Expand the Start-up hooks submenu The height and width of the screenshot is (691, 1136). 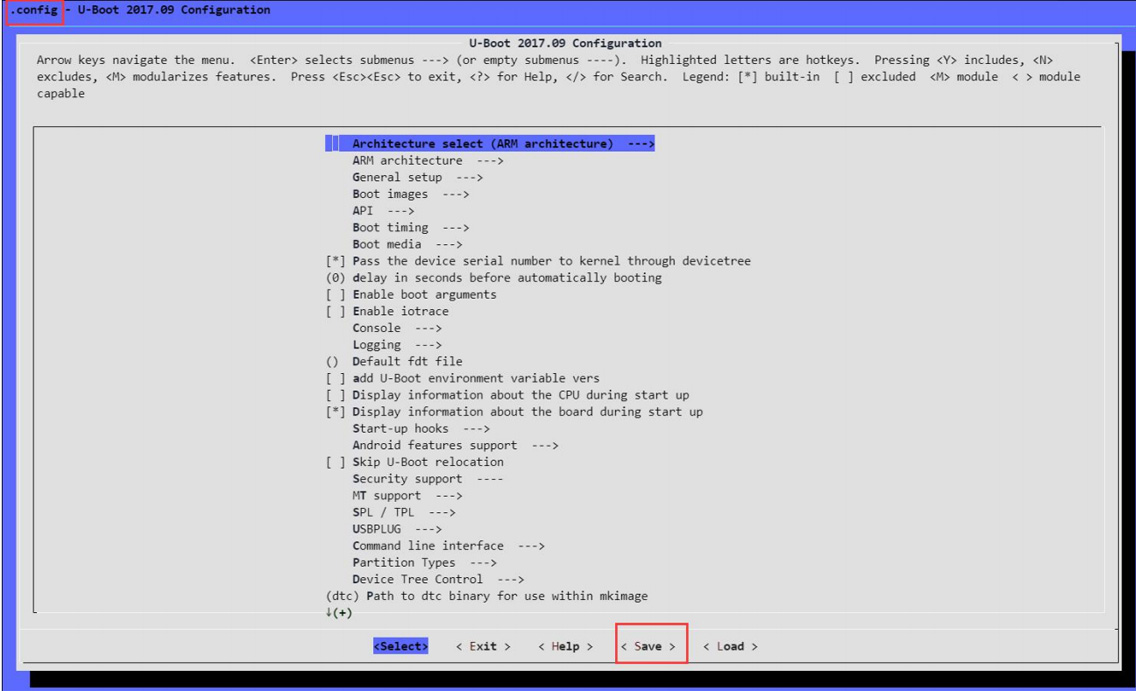point(421,429)
